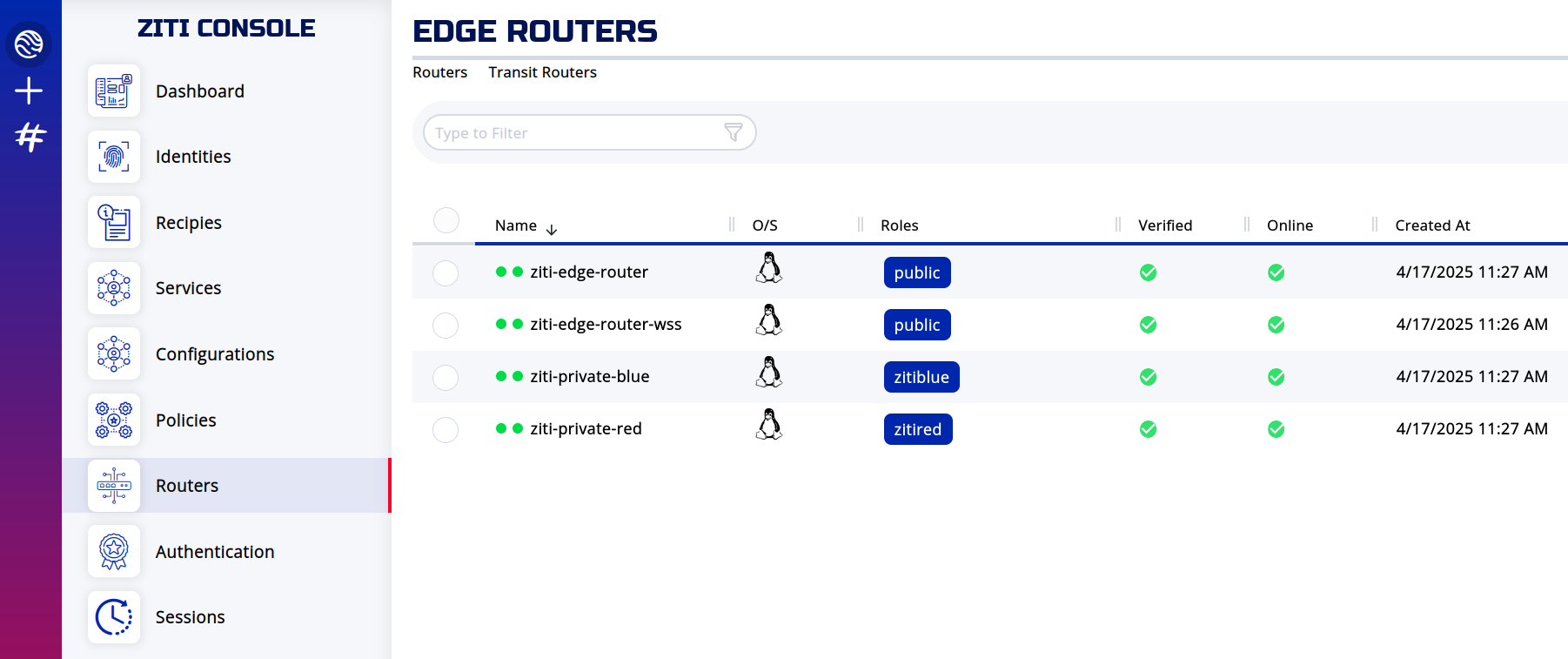The width and height of the screenshot is (1568, 659).
Task: Select the Services network icon
Action: coord(114,288)
